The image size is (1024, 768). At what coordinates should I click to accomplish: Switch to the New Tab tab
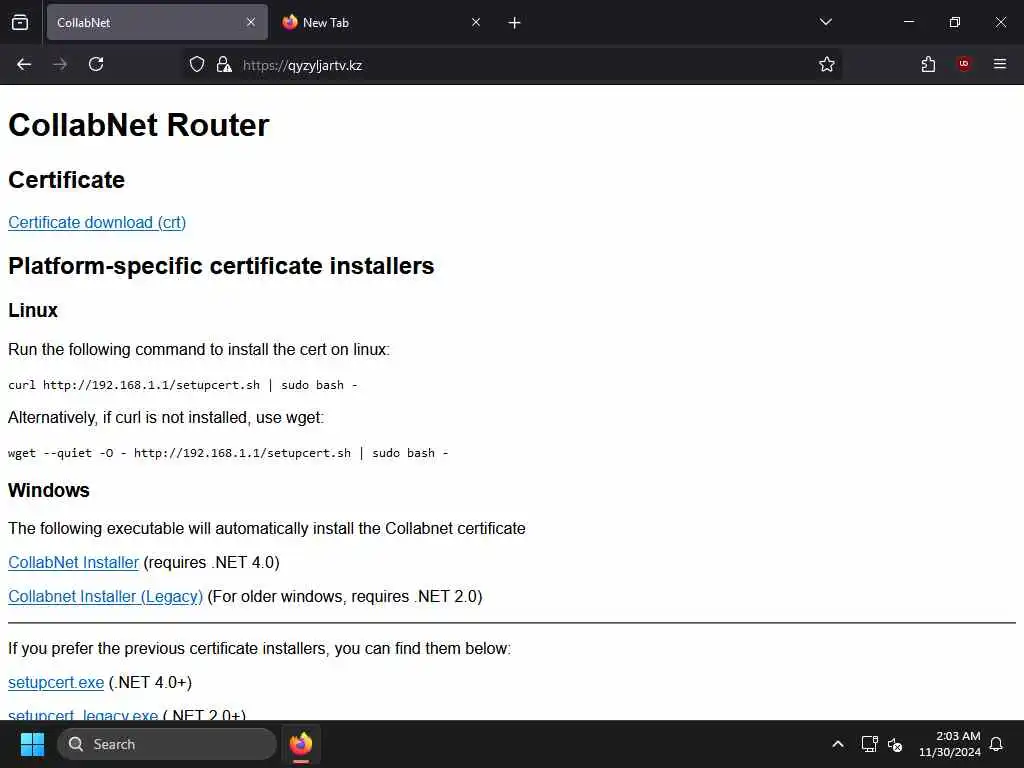383,22
